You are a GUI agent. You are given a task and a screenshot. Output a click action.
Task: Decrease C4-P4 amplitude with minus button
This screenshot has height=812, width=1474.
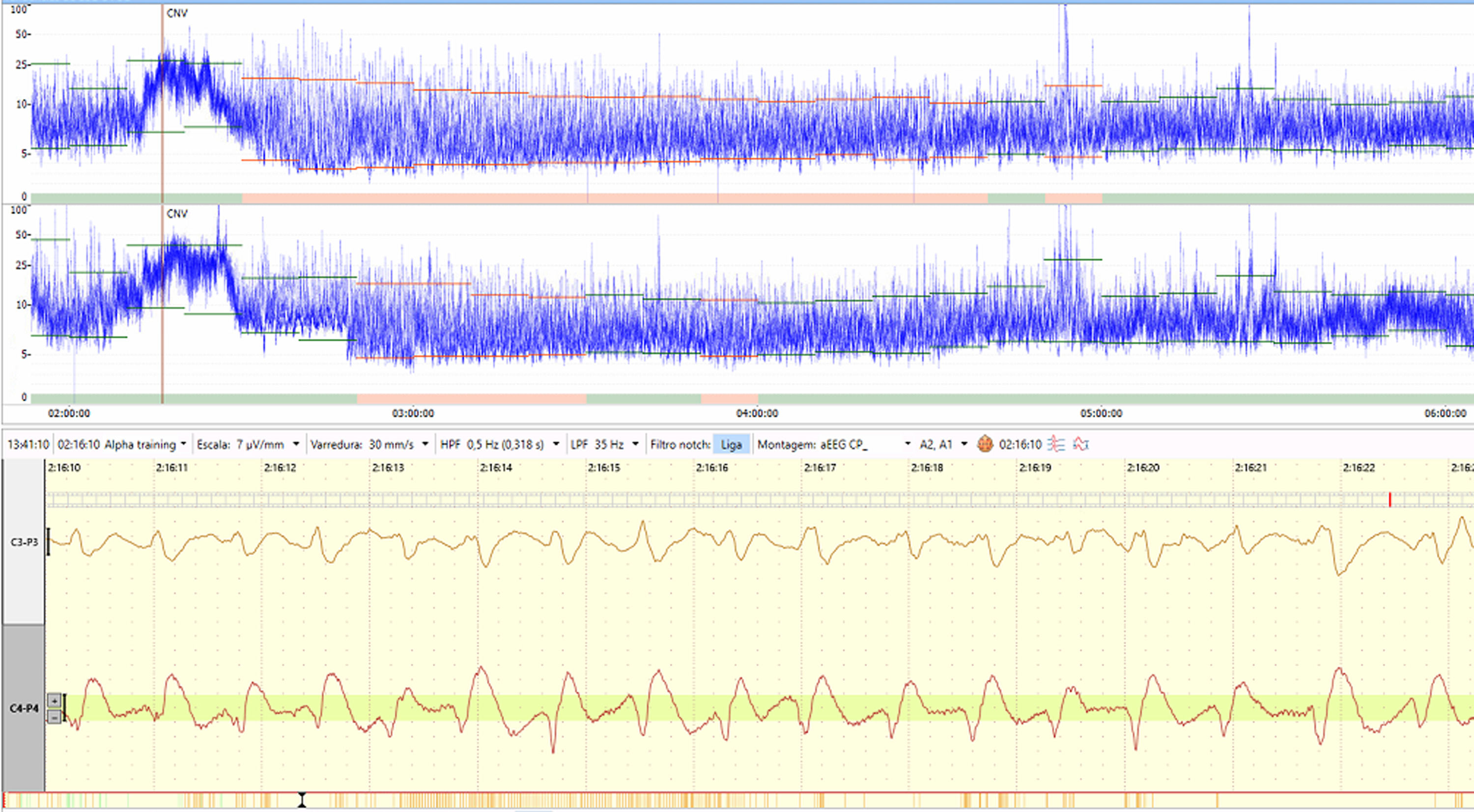click(x=55, y=716)
